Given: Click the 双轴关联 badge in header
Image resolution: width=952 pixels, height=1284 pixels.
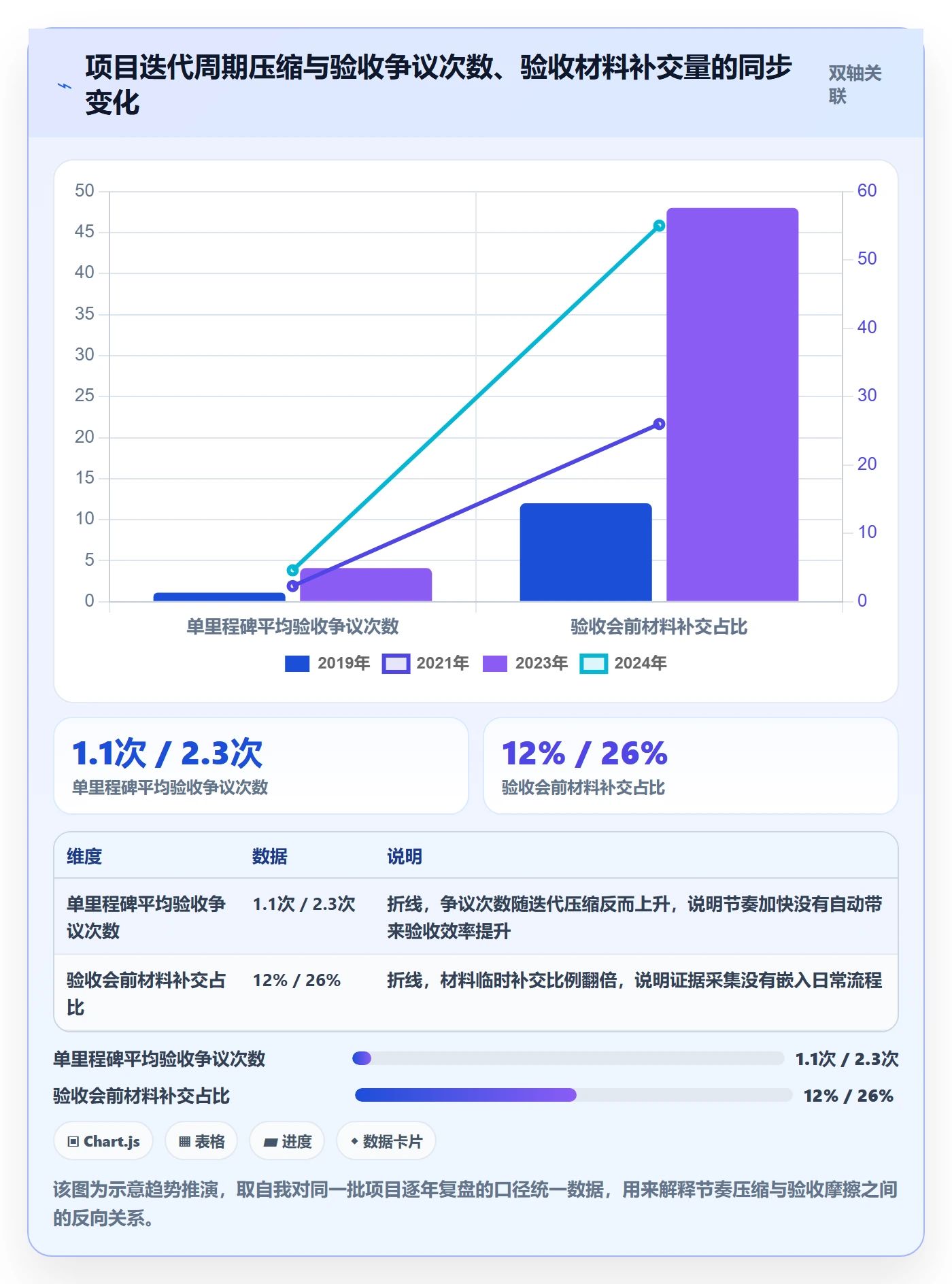Looking at the screenshot, I should tap(855, 84).
